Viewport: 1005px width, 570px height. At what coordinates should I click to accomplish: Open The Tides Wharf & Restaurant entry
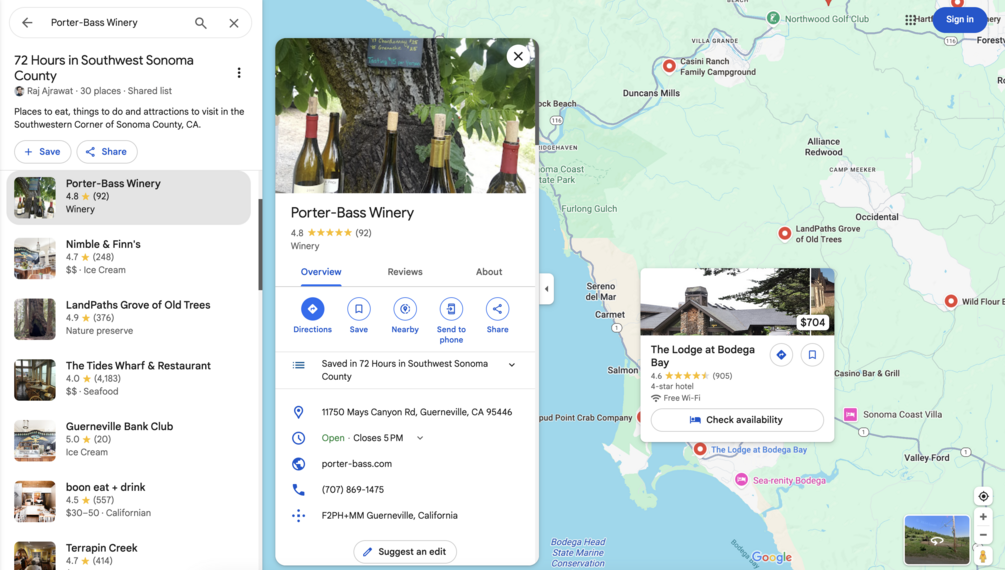128,379
